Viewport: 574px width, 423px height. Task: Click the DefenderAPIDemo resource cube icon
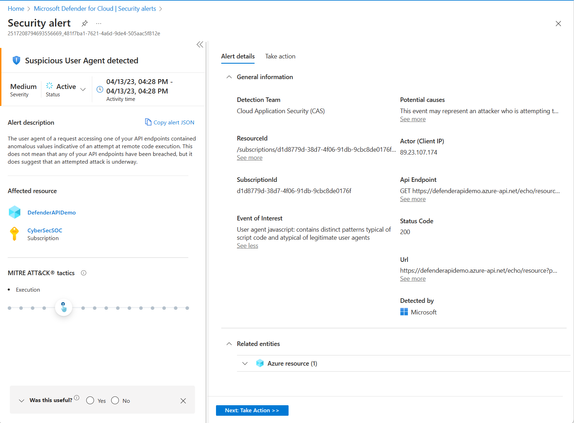[x=15, y=212]
